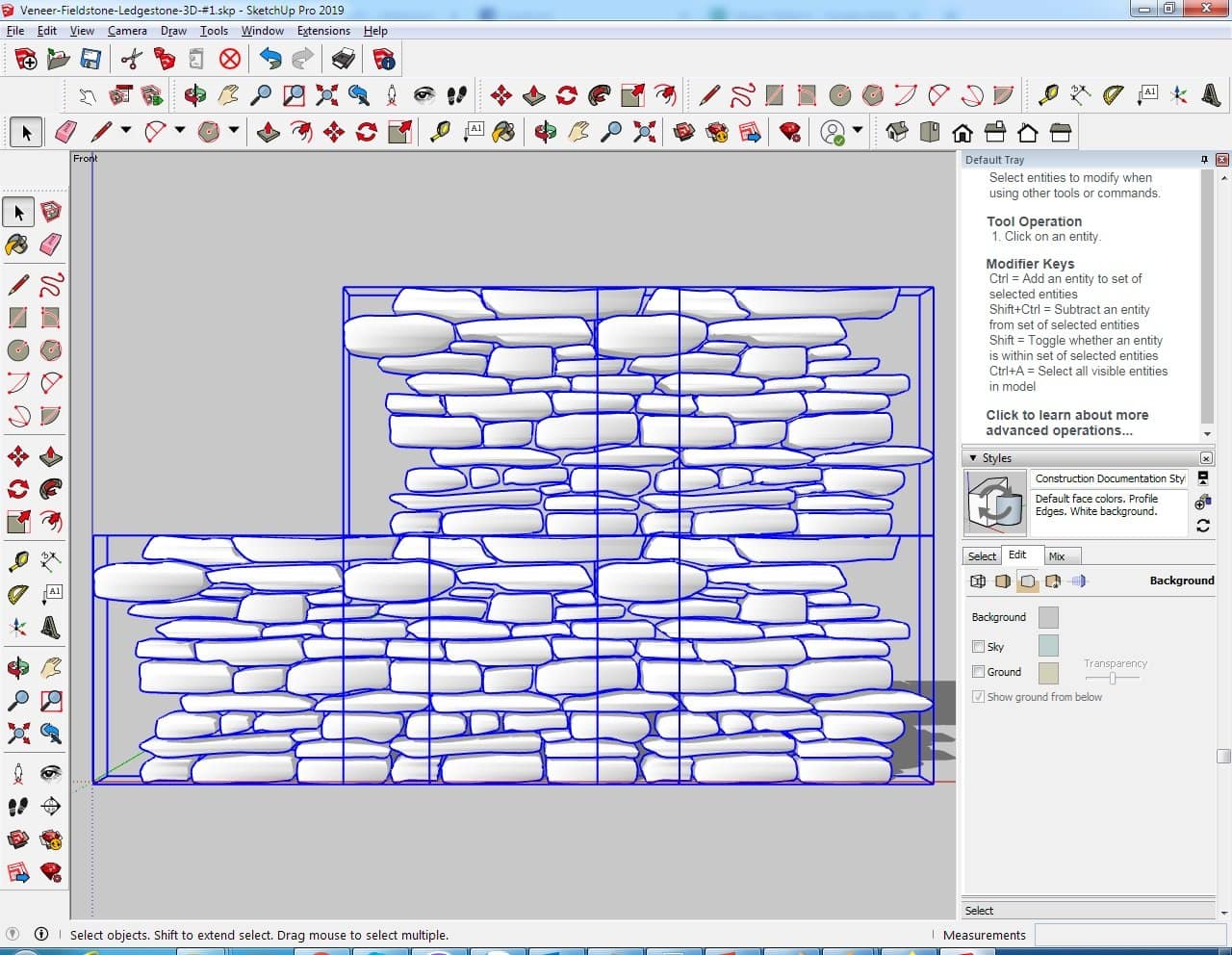
Task: Click Make Component icon in left toolset
Action: (x=51, y=212)
